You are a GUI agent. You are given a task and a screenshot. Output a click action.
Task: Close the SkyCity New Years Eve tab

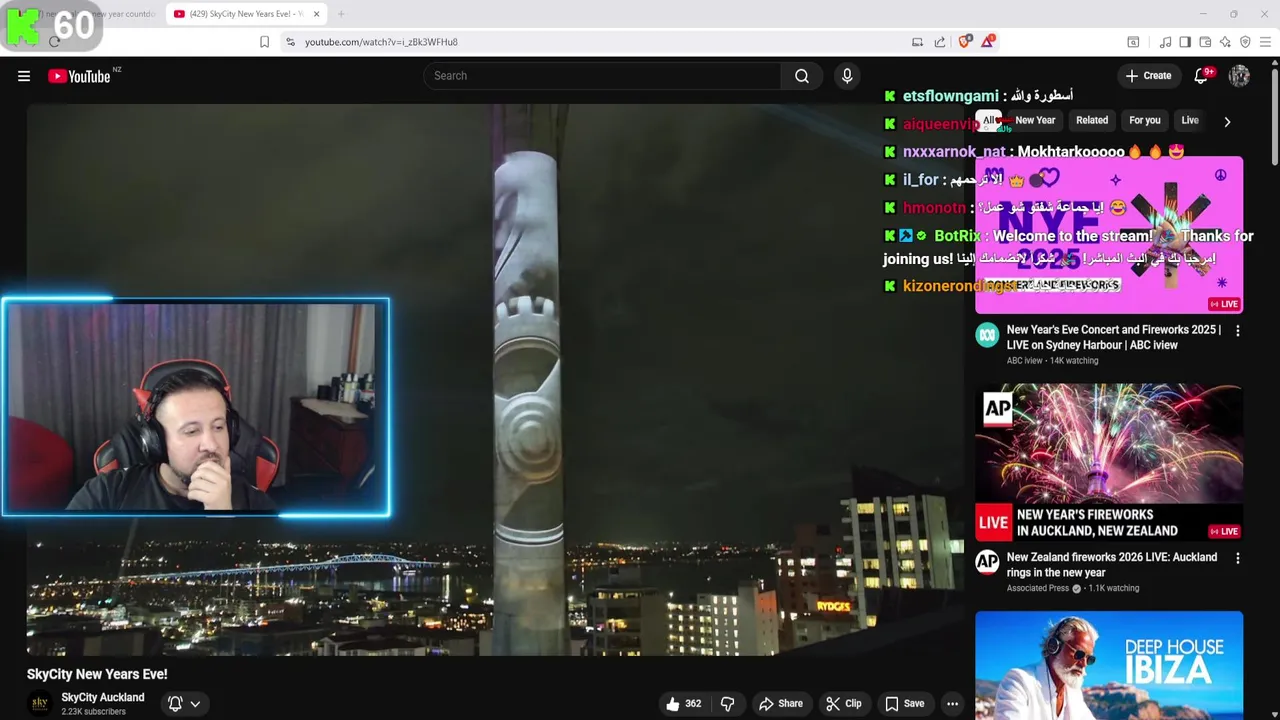point(317,14)
